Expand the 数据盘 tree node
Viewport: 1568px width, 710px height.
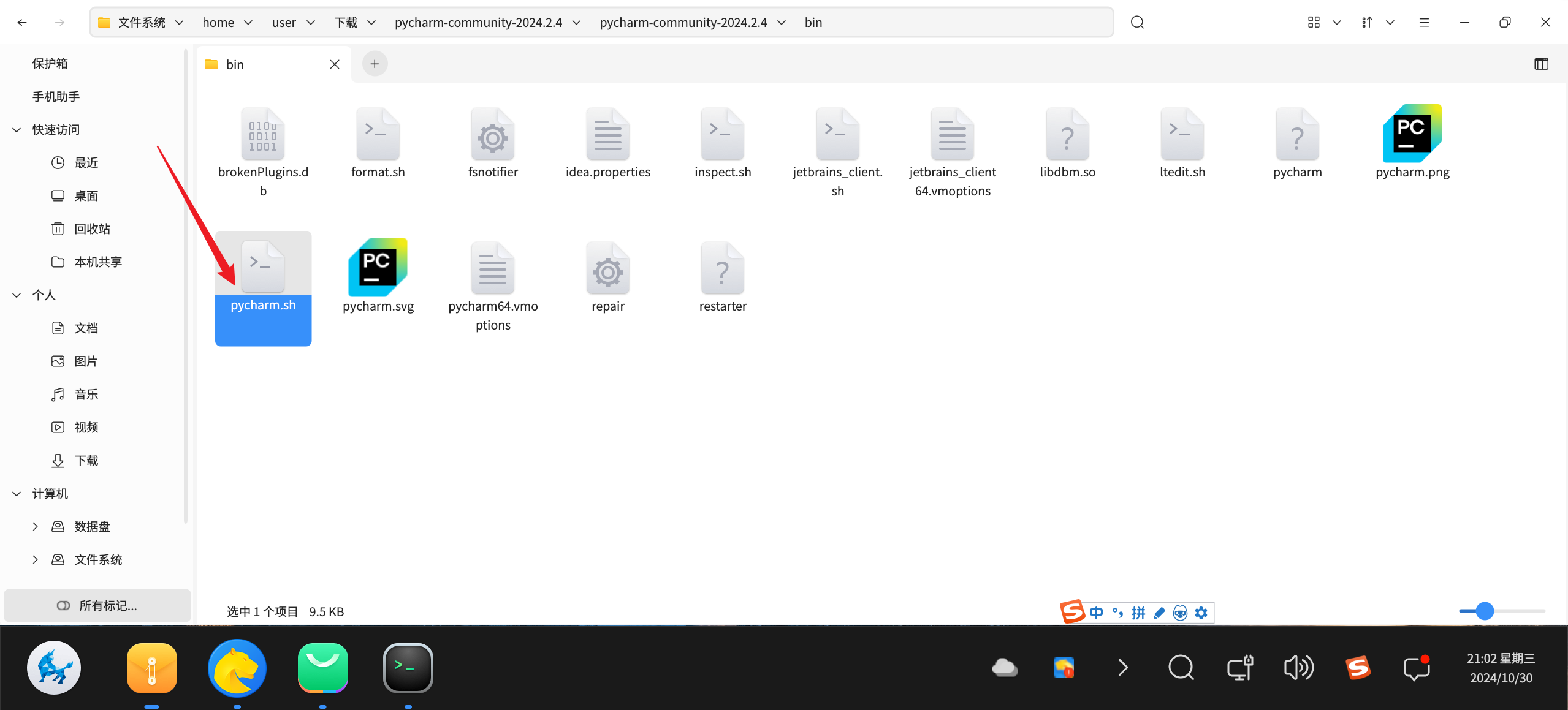pos(35,527)
